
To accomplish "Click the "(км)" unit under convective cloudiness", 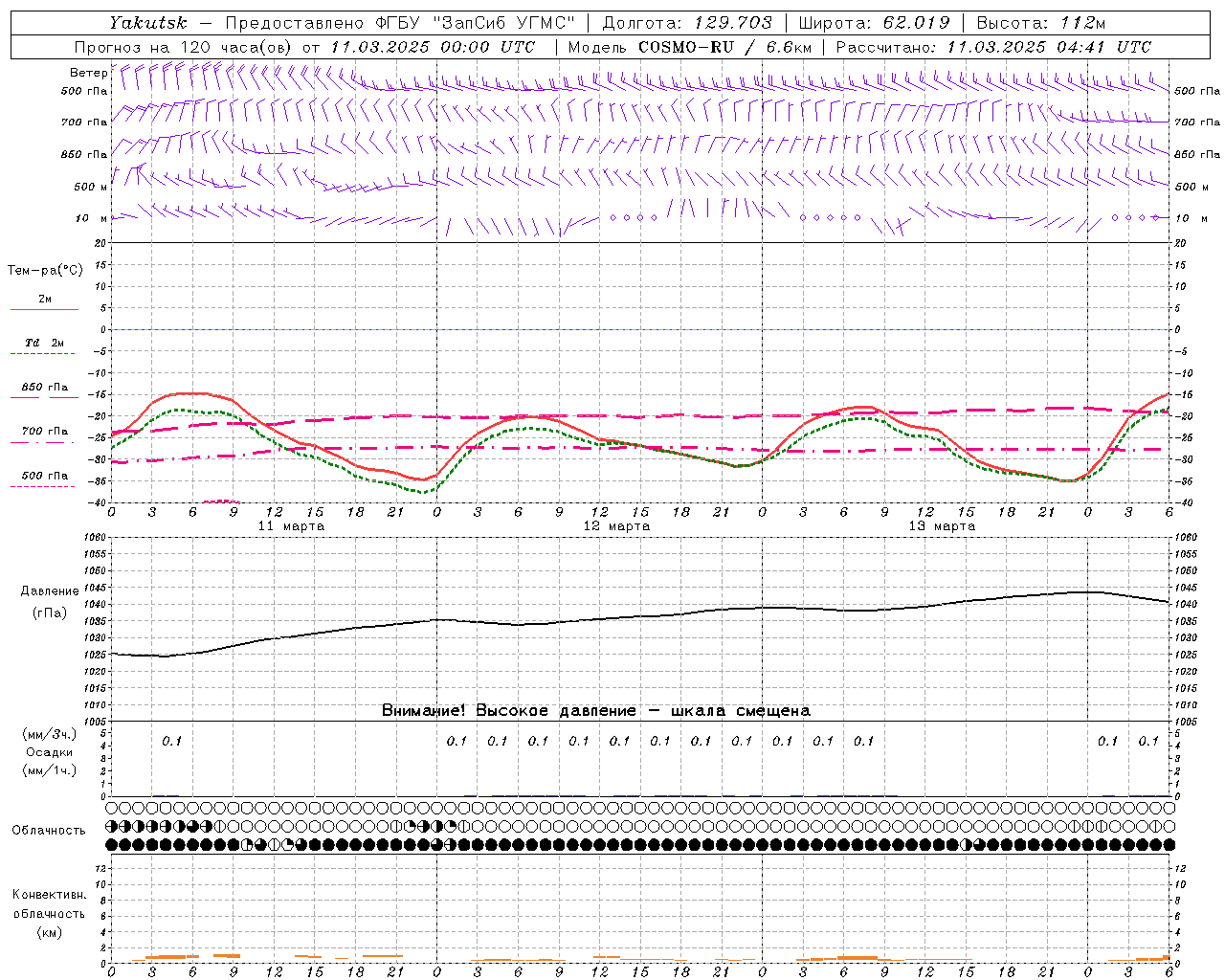I will pyautogui.click(x=49, y=932).
